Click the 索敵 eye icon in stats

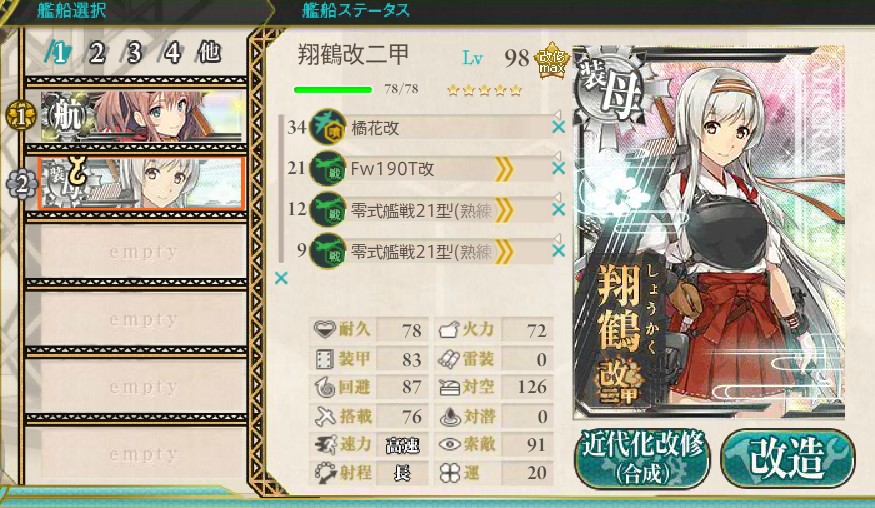[449, 444]
